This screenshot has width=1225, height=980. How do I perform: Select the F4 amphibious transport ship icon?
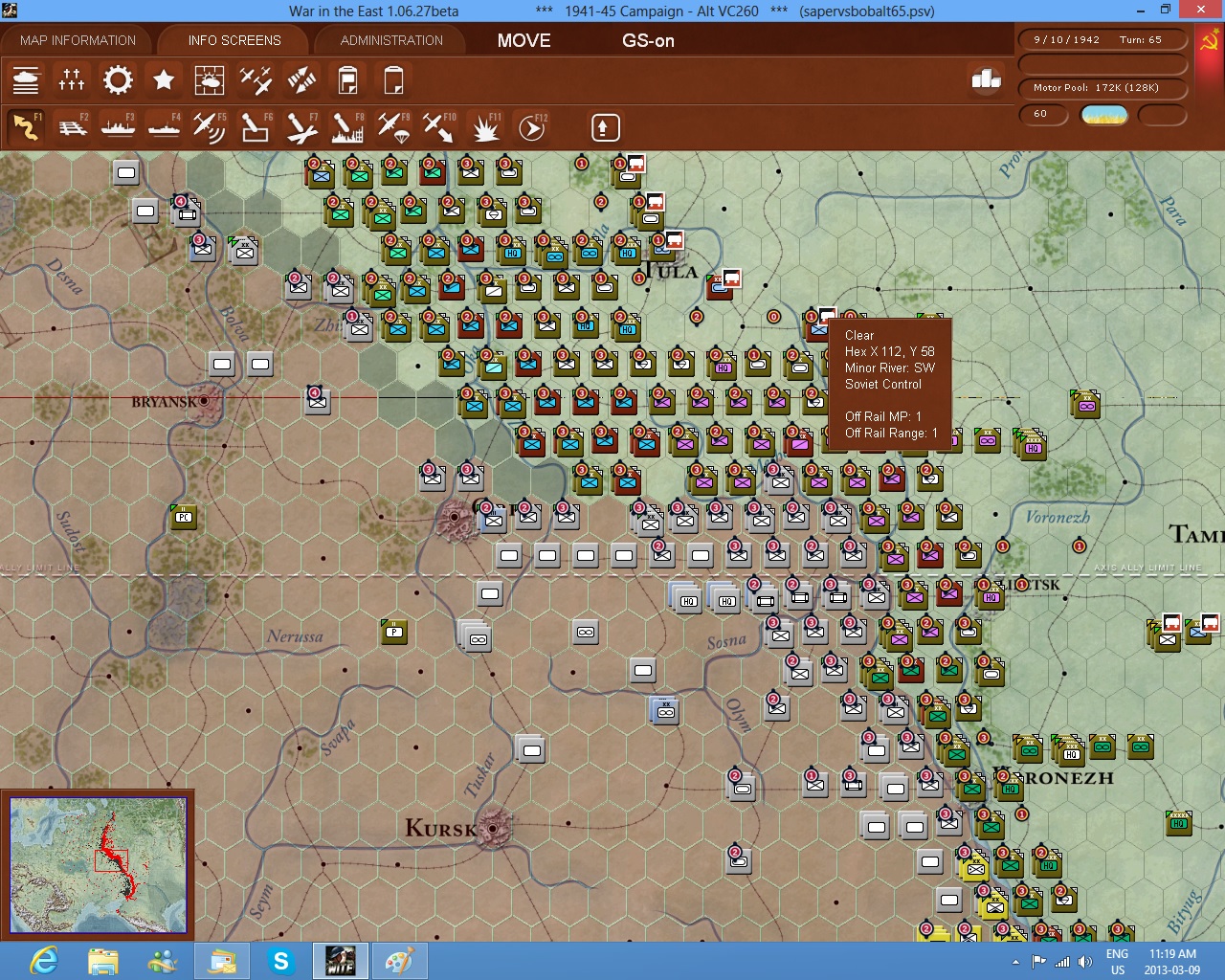click(x=164, y=126)
